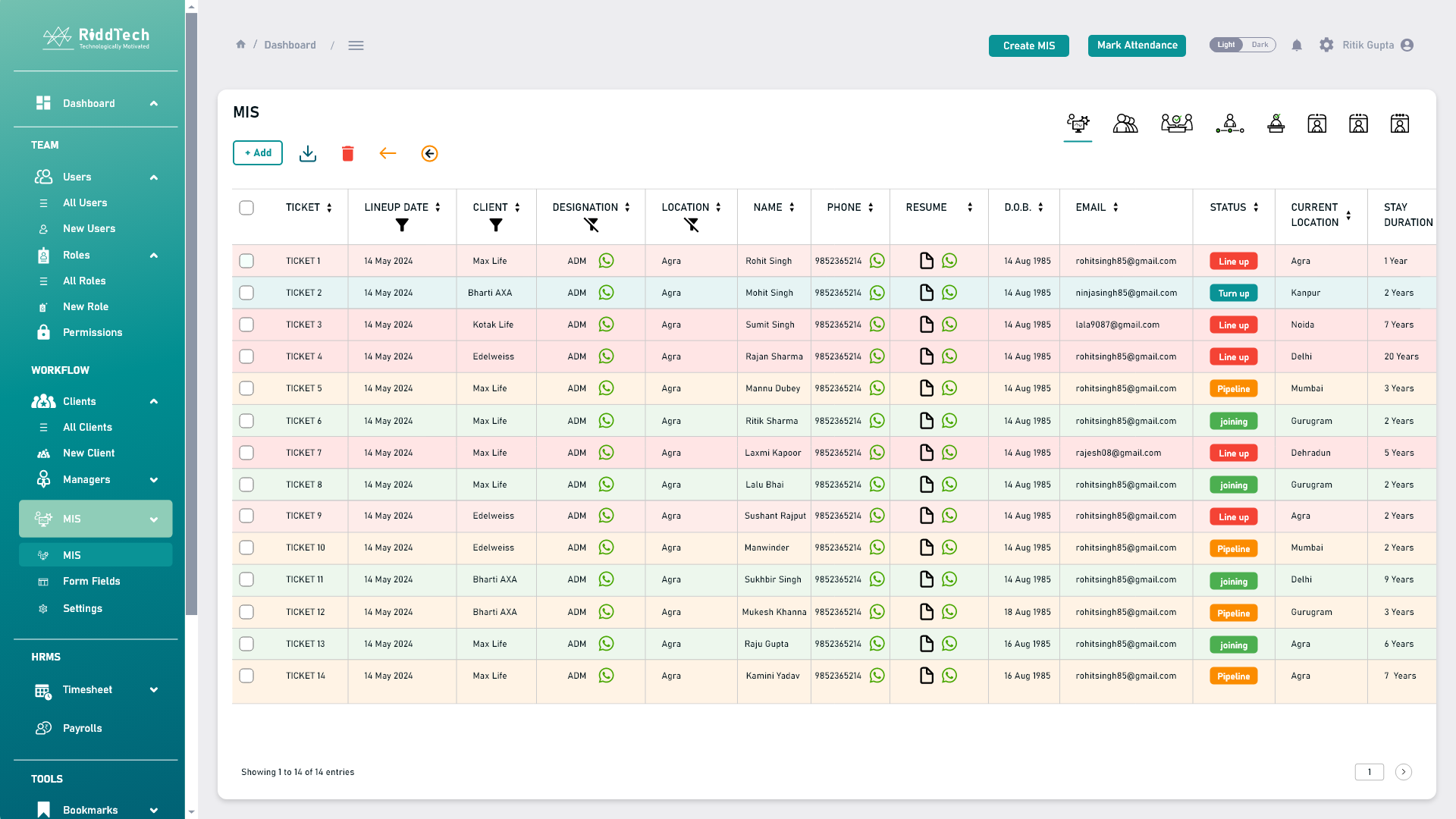Go to next page arrow in pagination
The image size is (1456, 819).
click(1404, 772)
